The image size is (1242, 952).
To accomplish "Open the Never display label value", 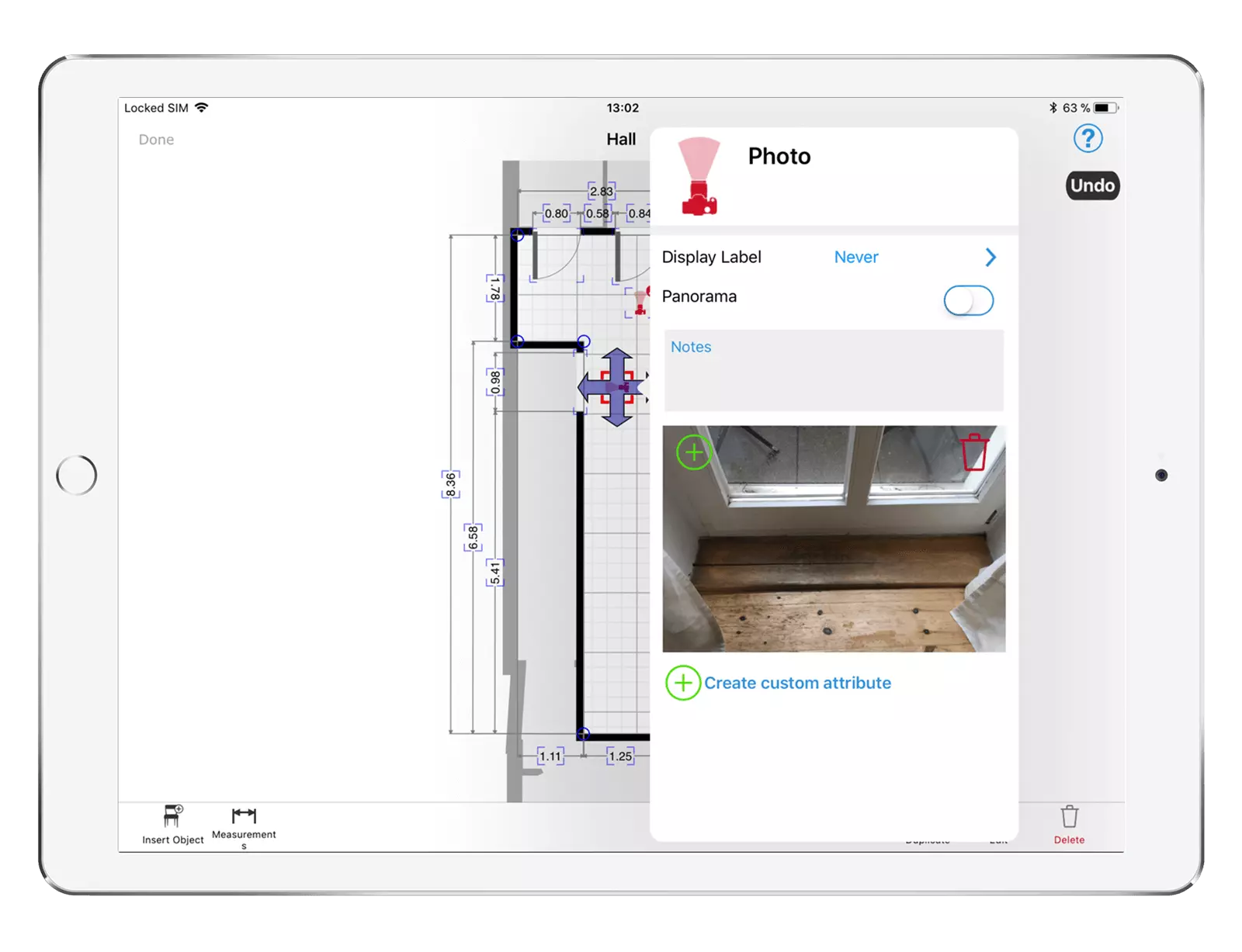I will click(856, 258).
